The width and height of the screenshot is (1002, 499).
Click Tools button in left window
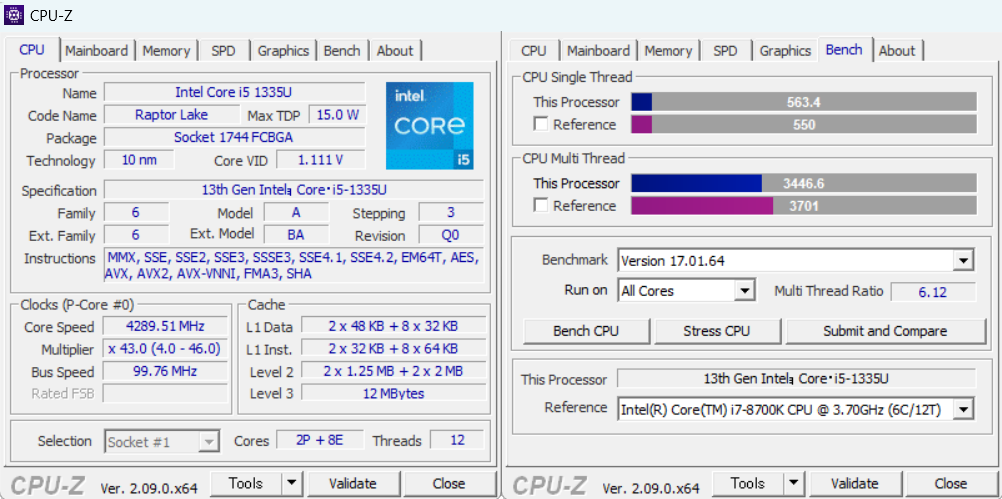(246, 483)
